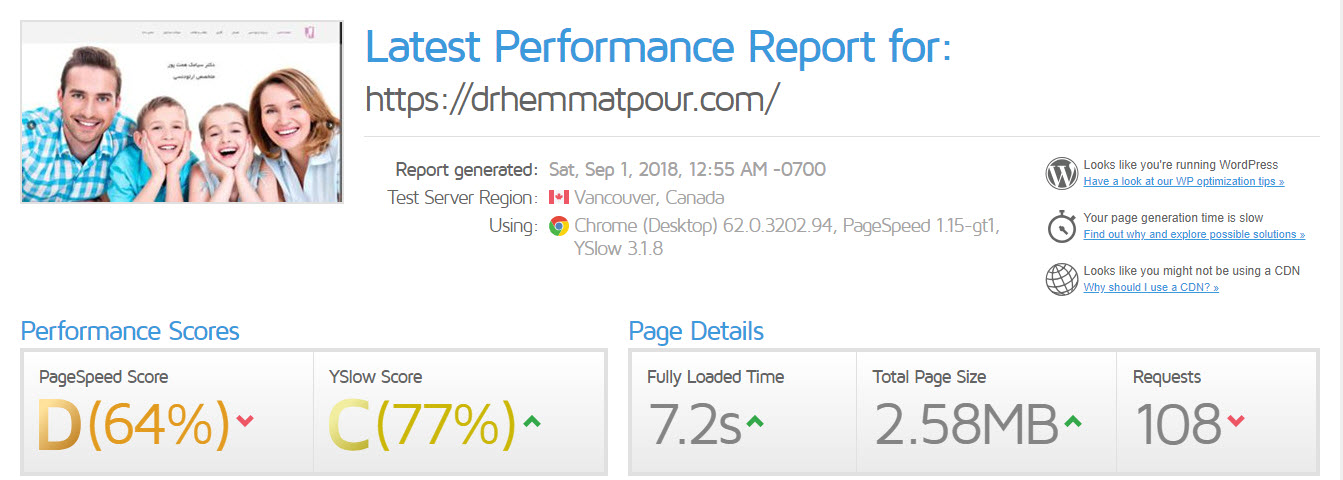Viewport: 1343px width, 480px height.
Task: Click green arrow next to 2.58MB page size
Action: [1073, 422]
